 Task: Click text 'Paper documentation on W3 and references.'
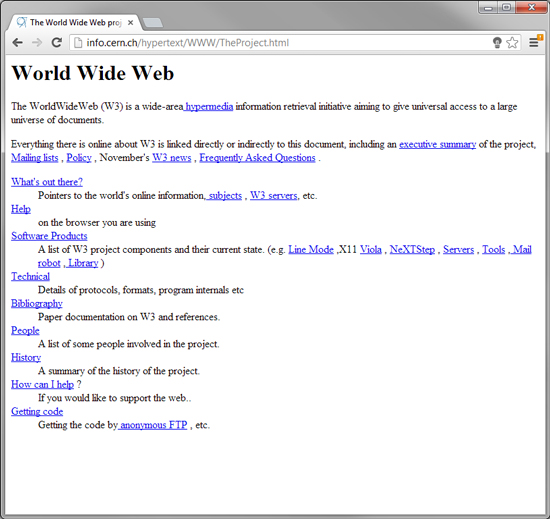pyautogui.click(x=129, y=317)
